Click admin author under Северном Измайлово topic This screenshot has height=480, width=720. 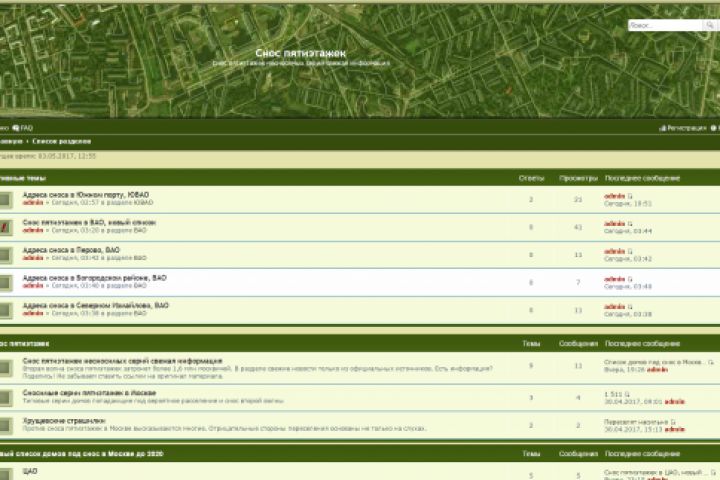[33, 313]
